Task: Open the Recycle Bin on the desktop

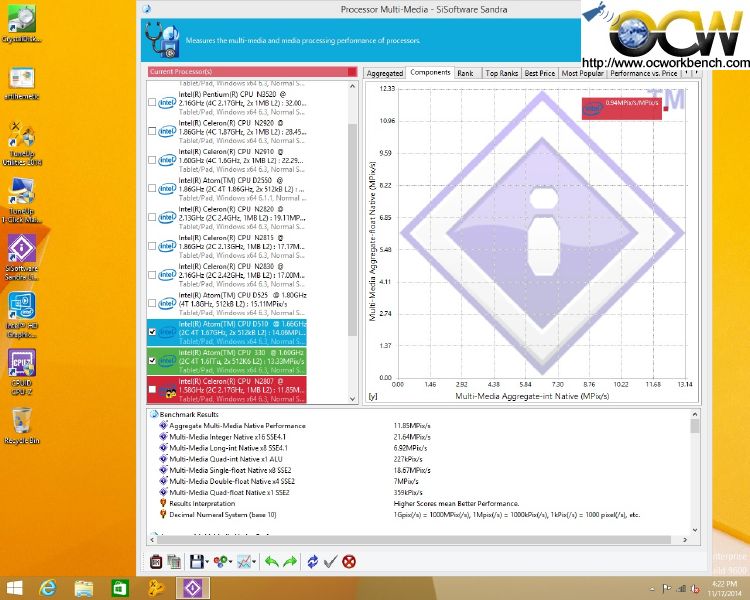Action: [22, 426]
